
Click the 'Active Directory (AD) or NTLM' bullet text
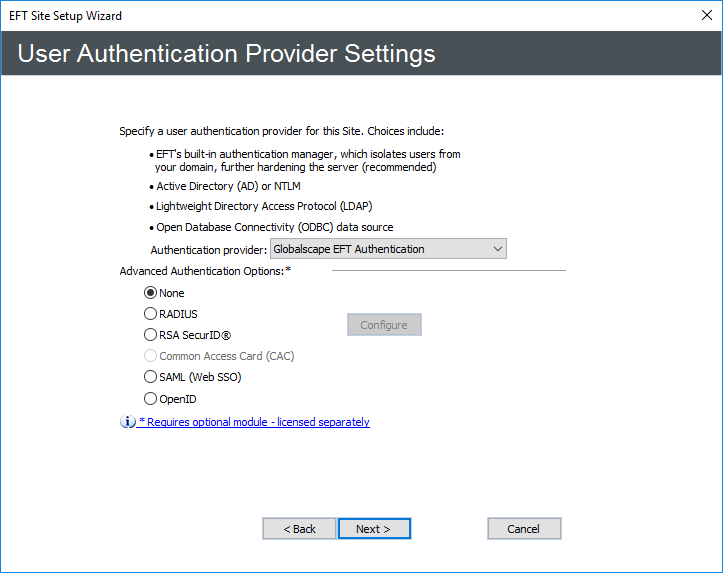point(228,186)
